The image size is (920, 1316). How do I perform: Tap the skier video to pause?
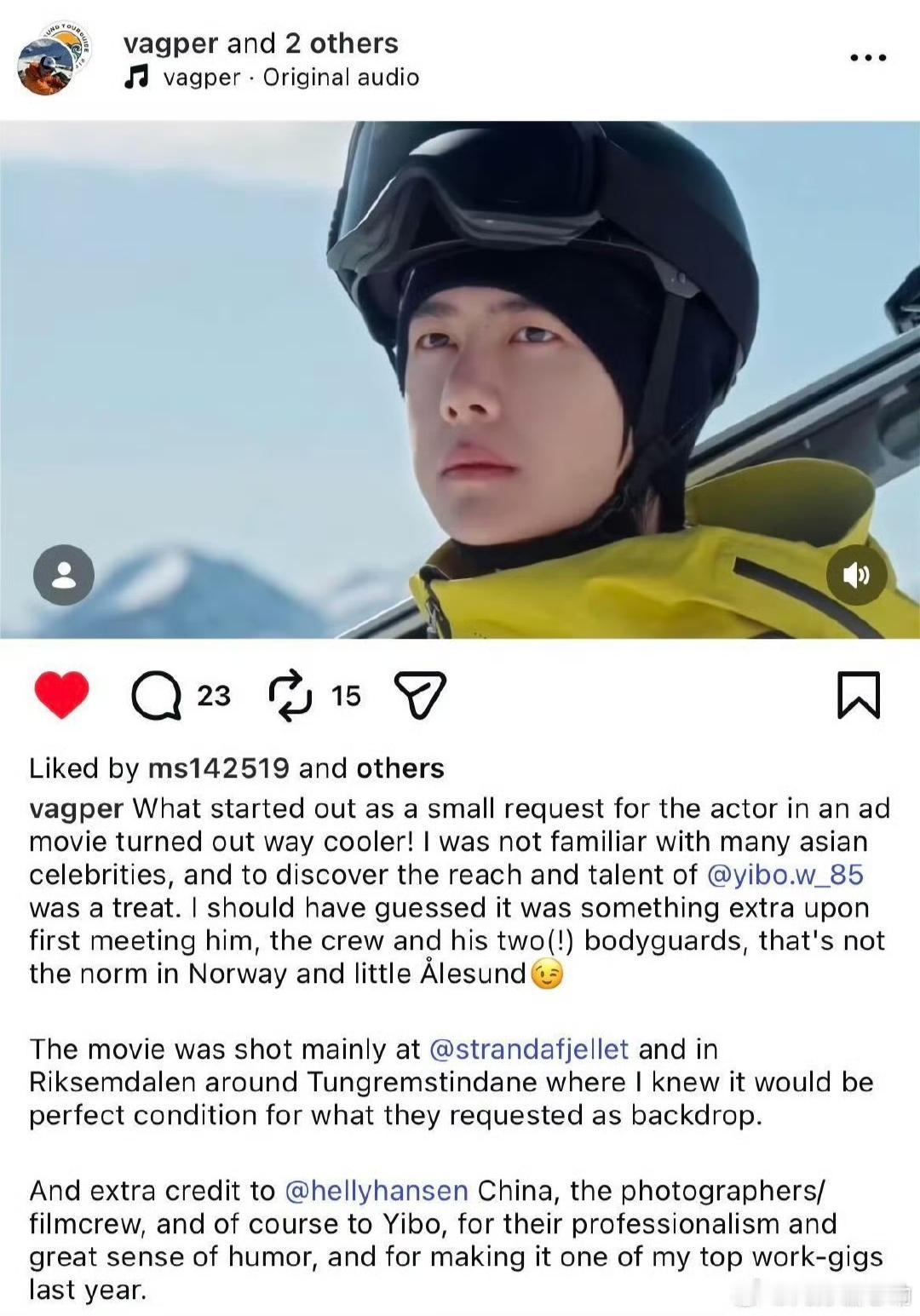pyautogui.click(x=460, y=380)
